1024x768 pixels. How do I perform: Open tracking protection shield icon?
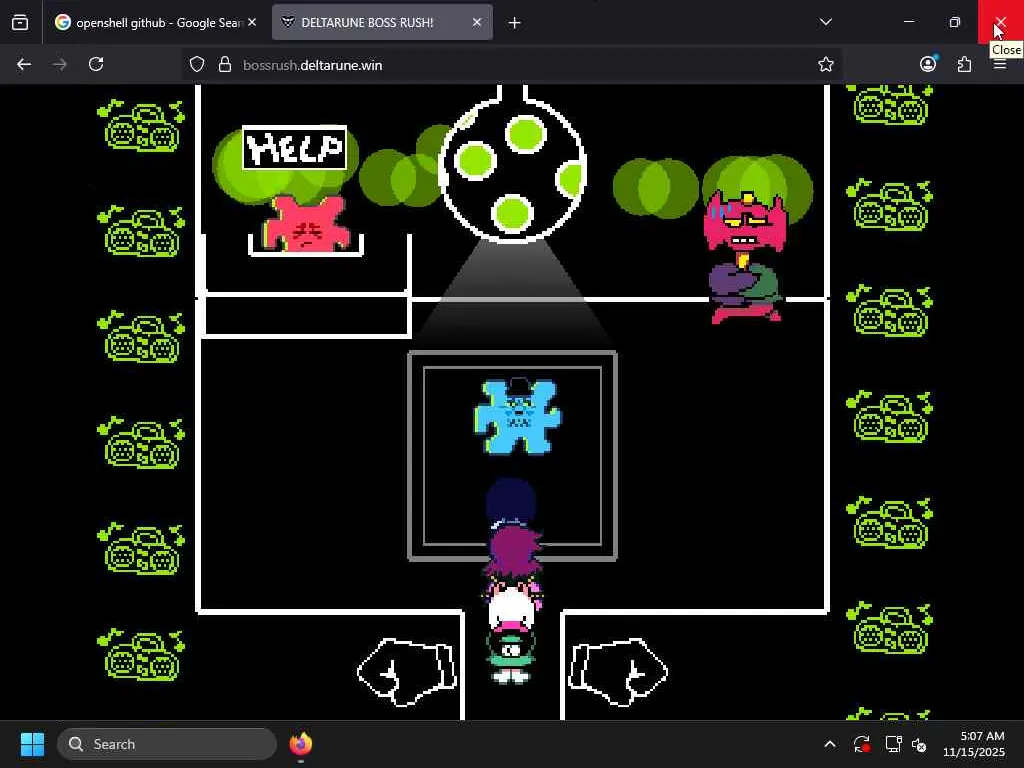coord(197,65)
